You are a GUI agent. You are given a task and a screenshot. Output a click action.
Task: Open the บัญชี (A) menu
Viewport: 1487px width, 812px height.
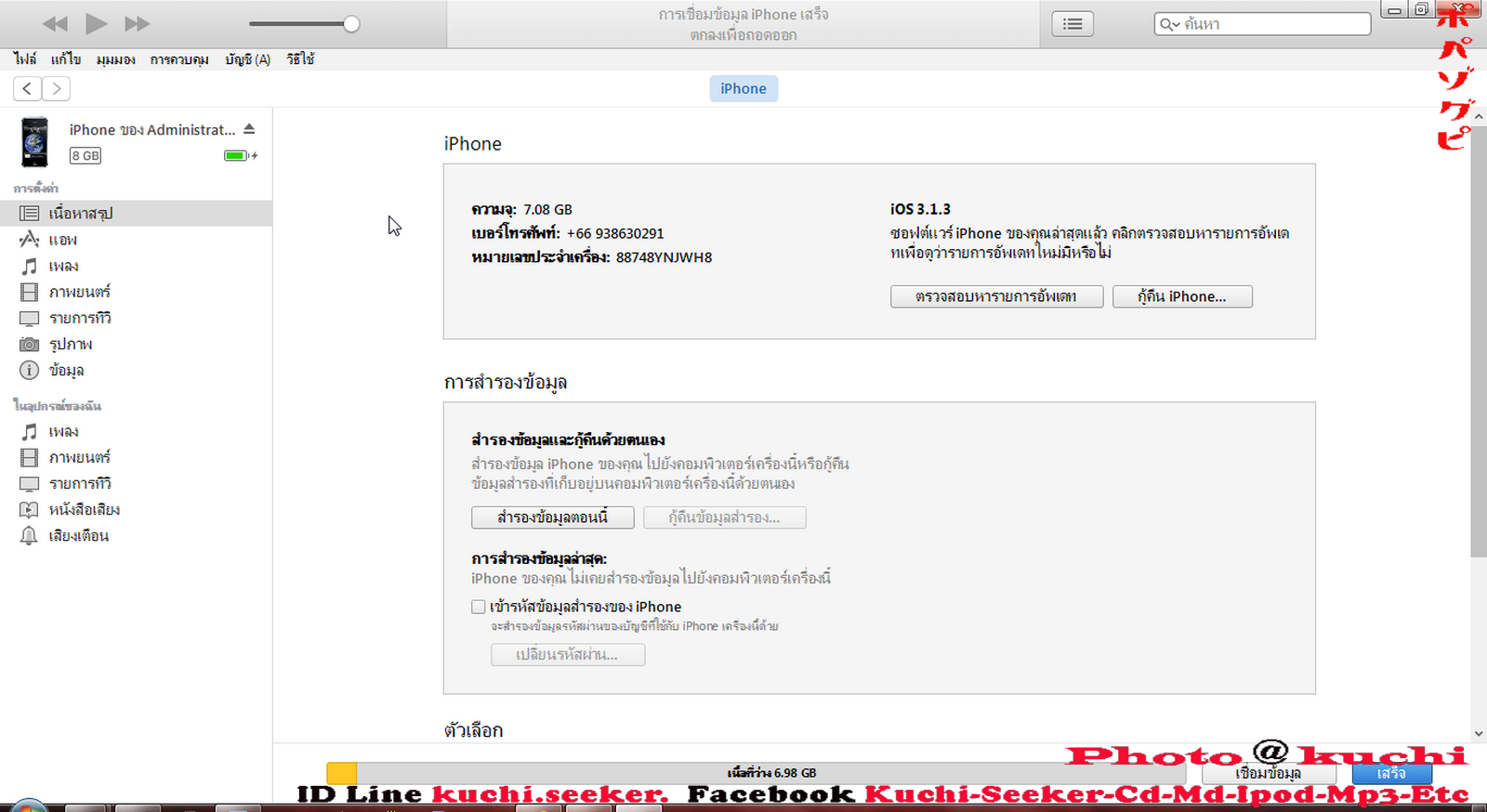pyautogui.click(x=247, y=59)
